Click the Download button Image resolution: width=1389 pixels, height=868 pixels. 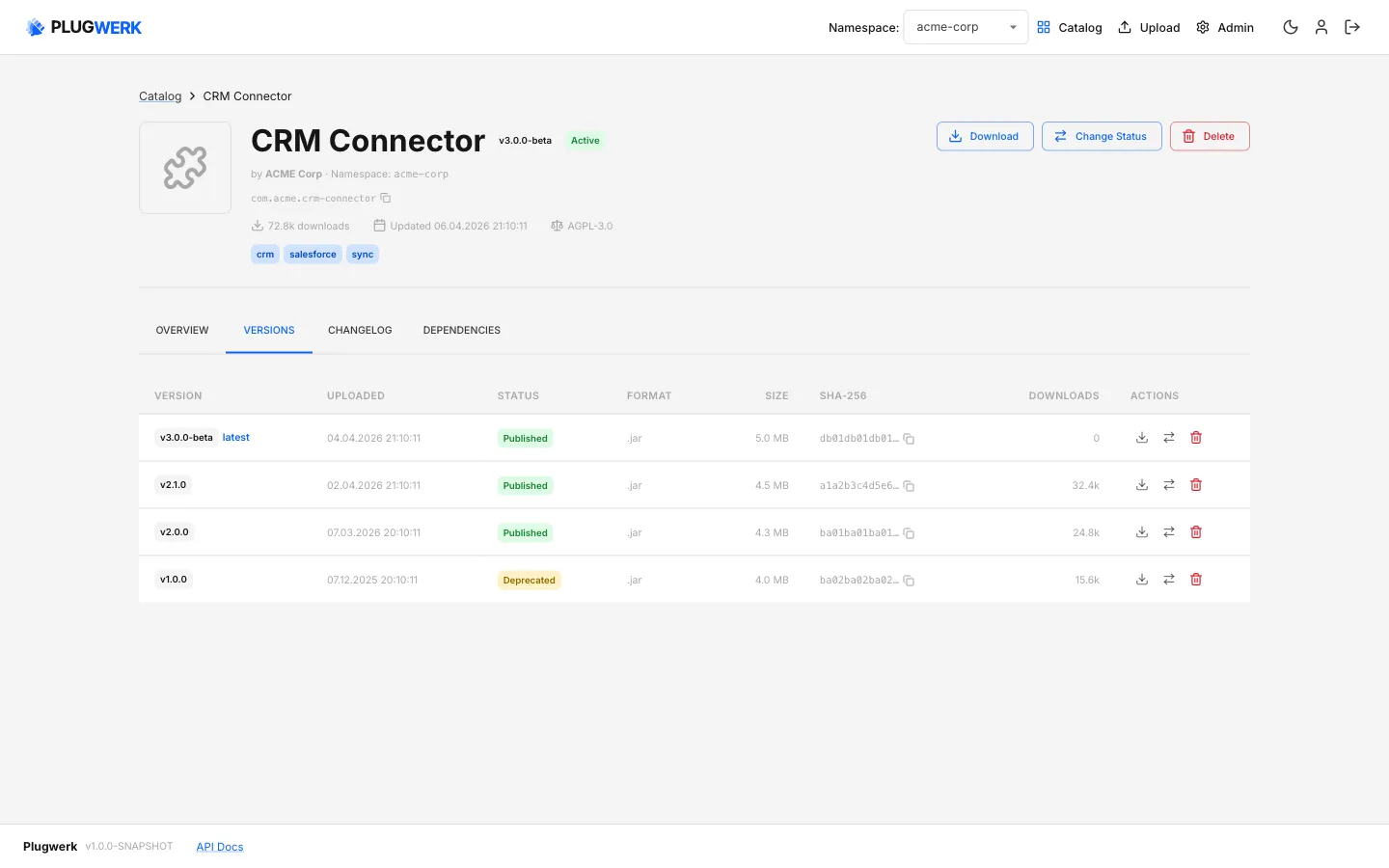click(x=985, y=136)
